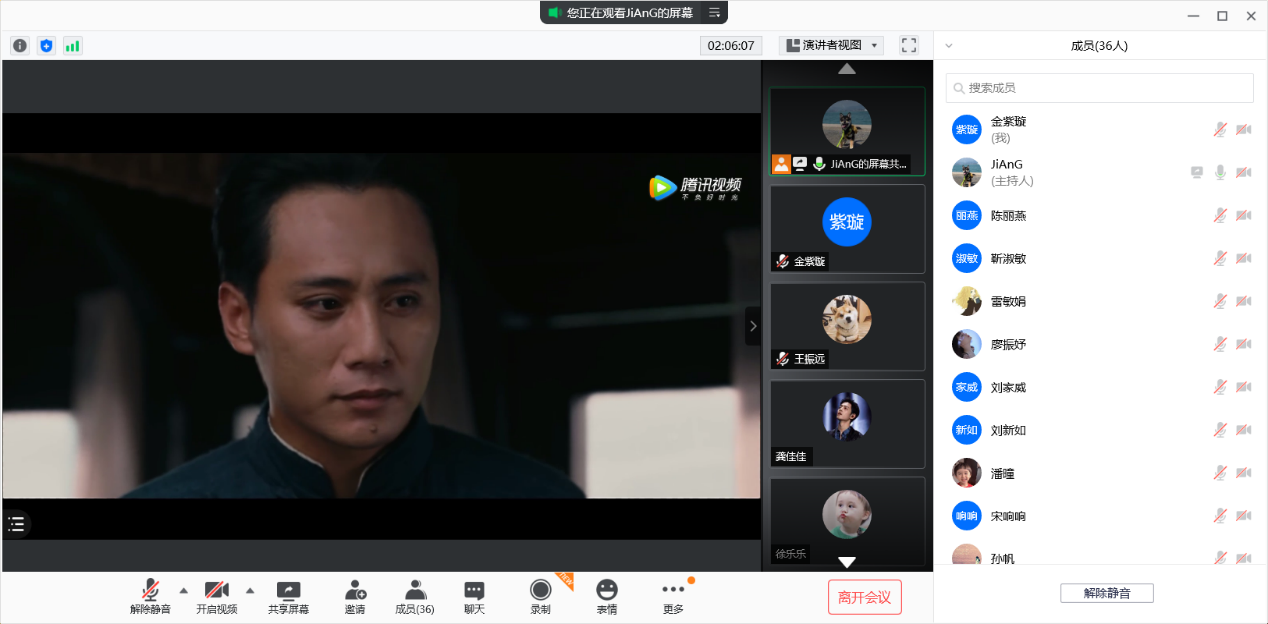Image resolution: width=1268 pixels, height=624 pixels.
Task: Click the muted mic icon for 靳淑敏
Action: tap(1220, 258)
